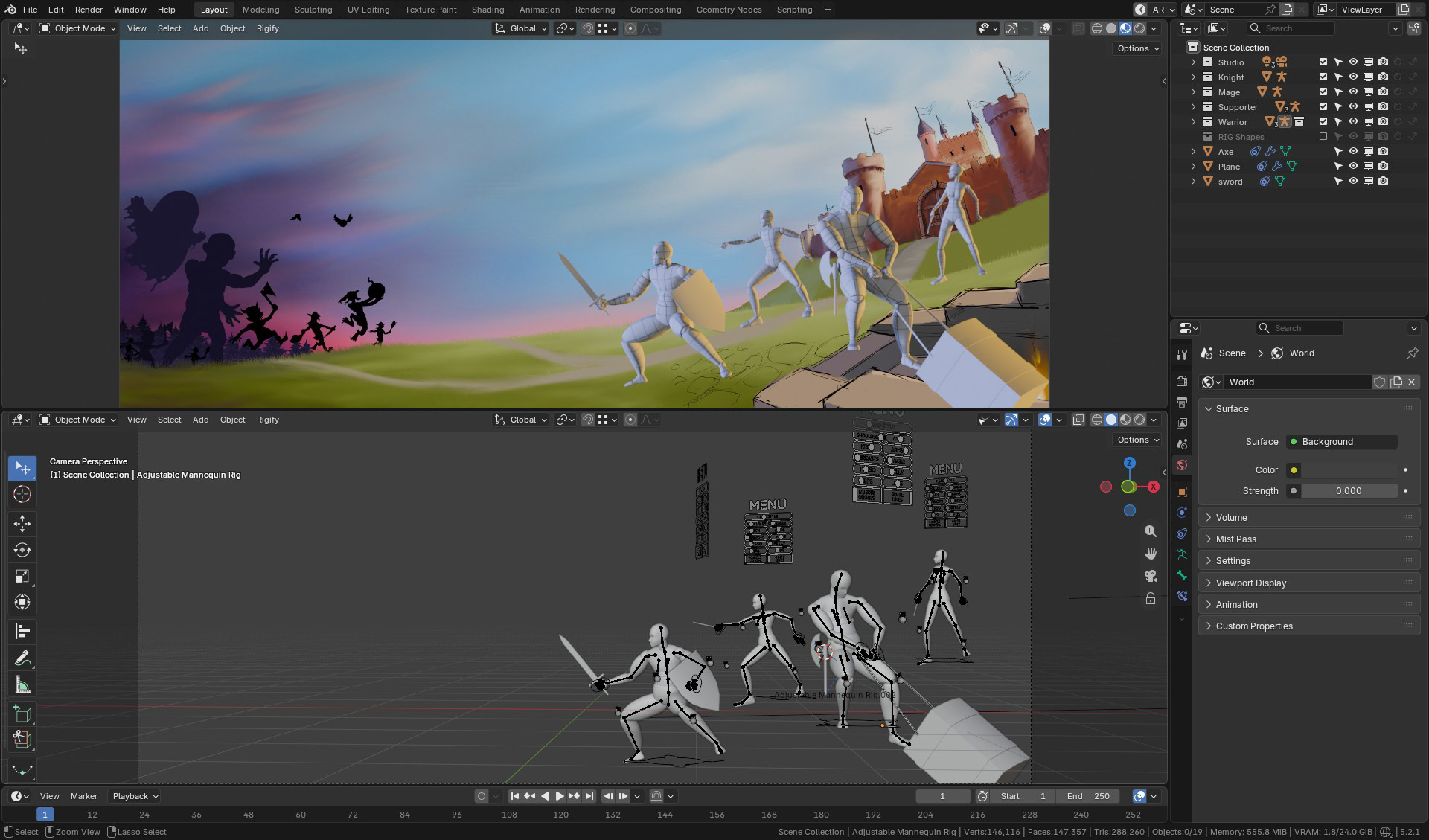
Task: Click the End frame field 250
Action: pos(1090,796)
